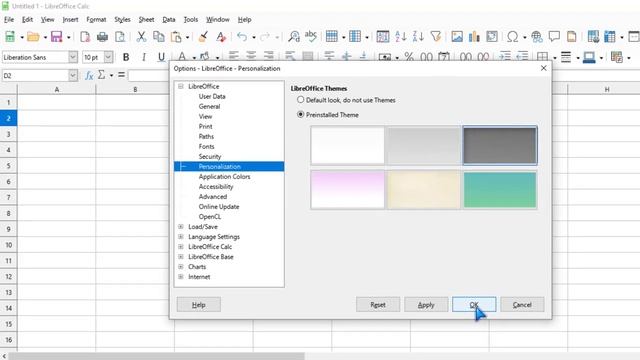Viewport: 640px width, 360px height.
Task: Click Sort Descending icon
Action: (x=418, y=37)
